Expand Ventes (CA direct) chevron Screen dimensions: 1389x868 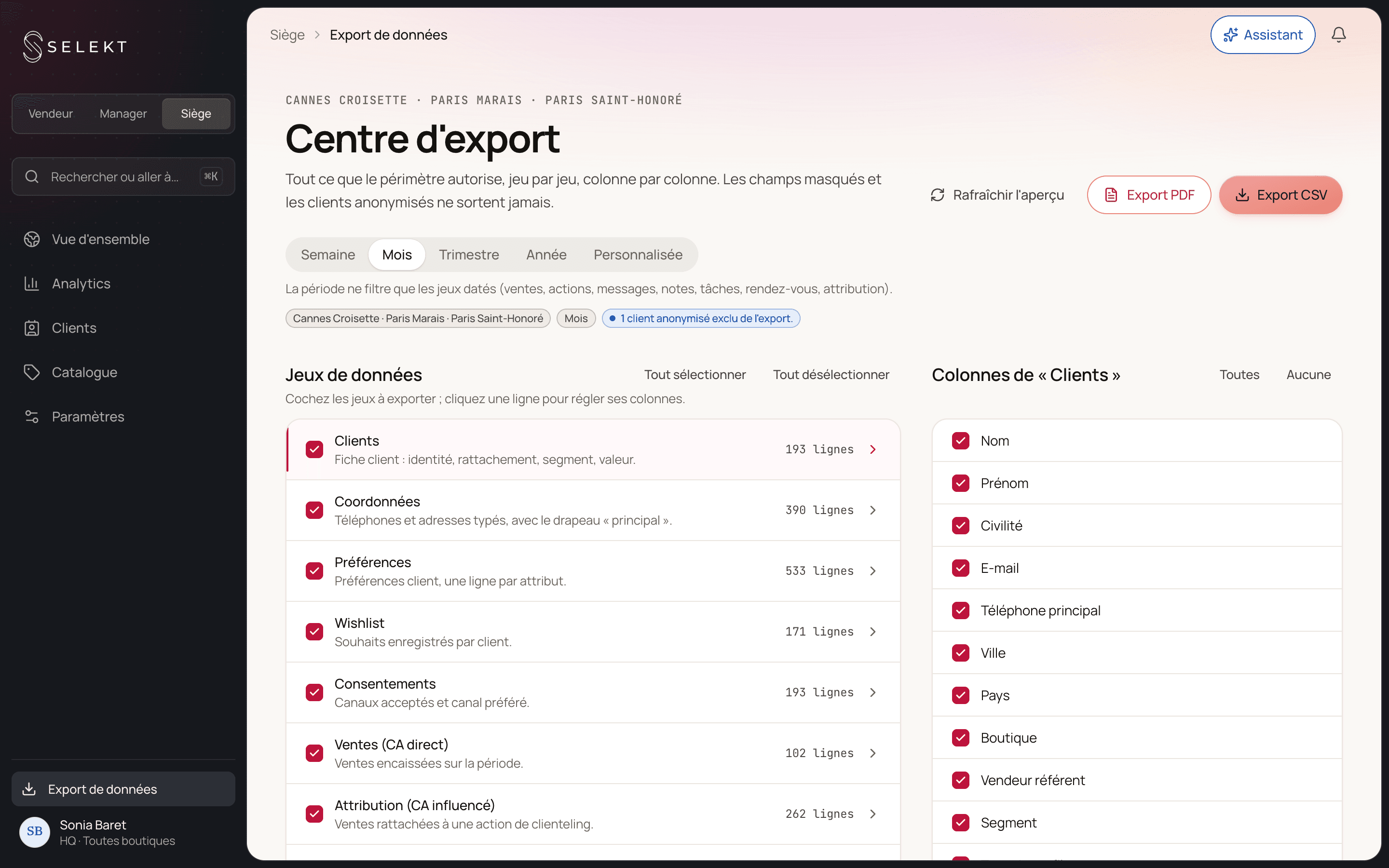click(x=873, y=753)
